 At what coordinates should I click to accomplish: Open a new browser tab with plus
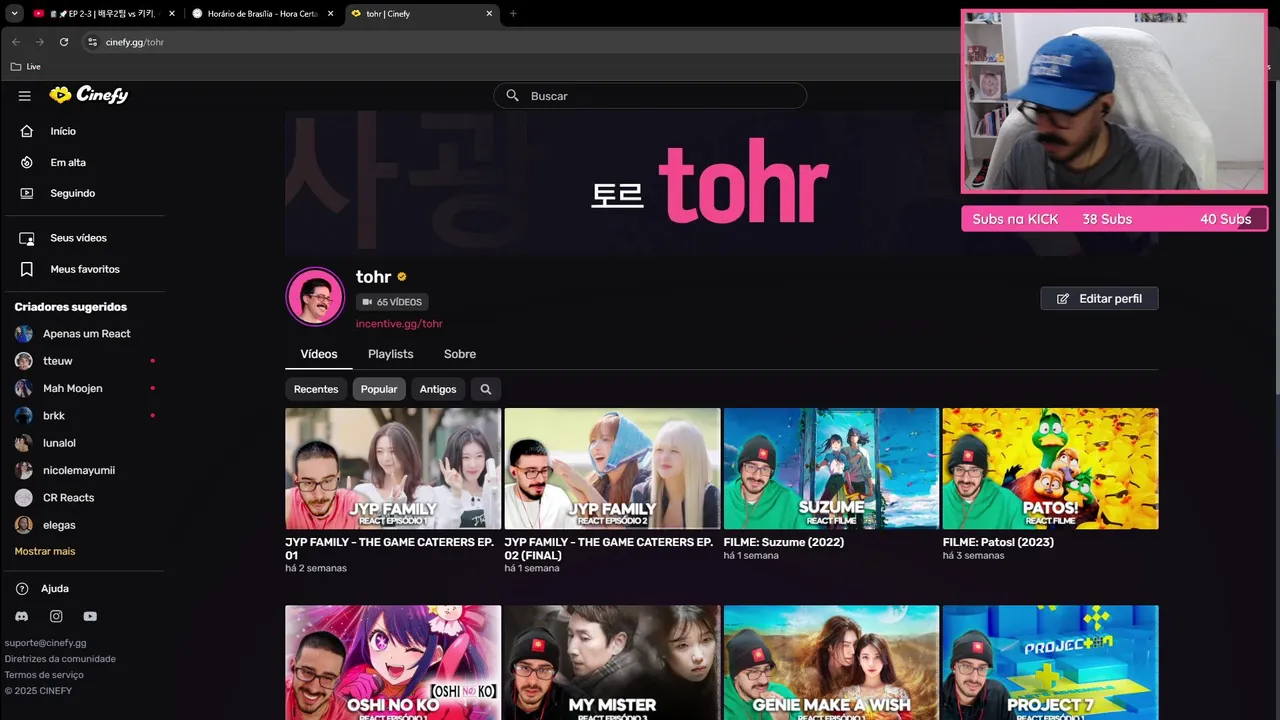coord(513,14)
